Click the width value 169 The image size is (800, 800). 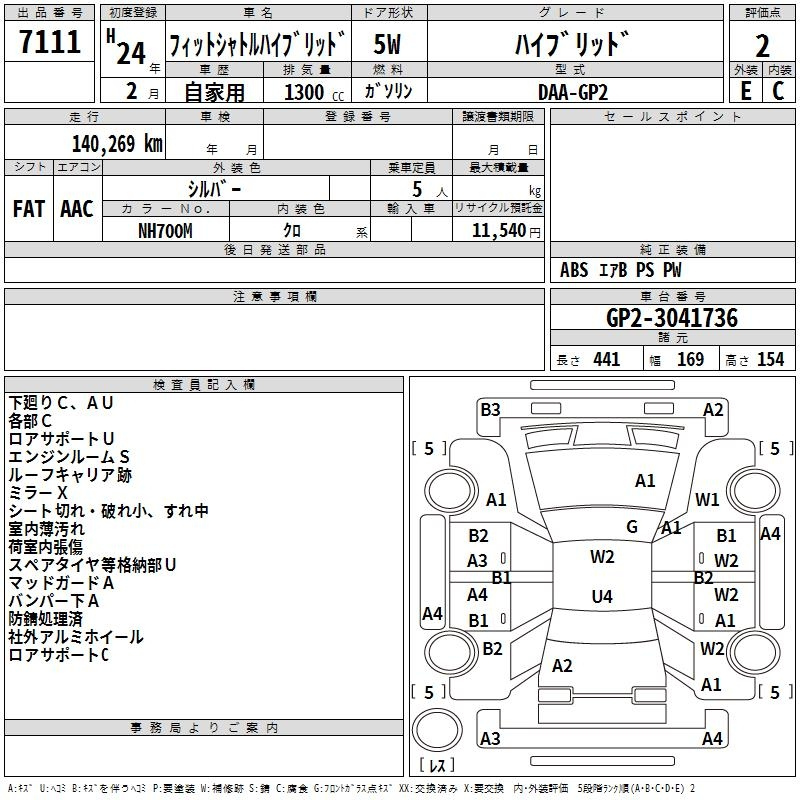click(x=690, y=360)
